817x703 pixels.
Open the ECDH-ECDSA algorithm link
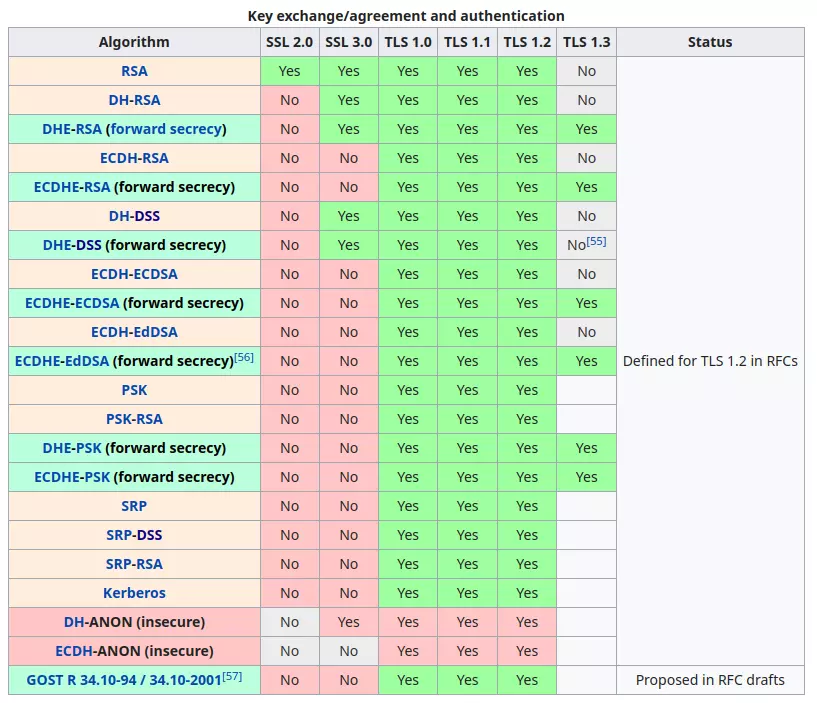(134, 274)
